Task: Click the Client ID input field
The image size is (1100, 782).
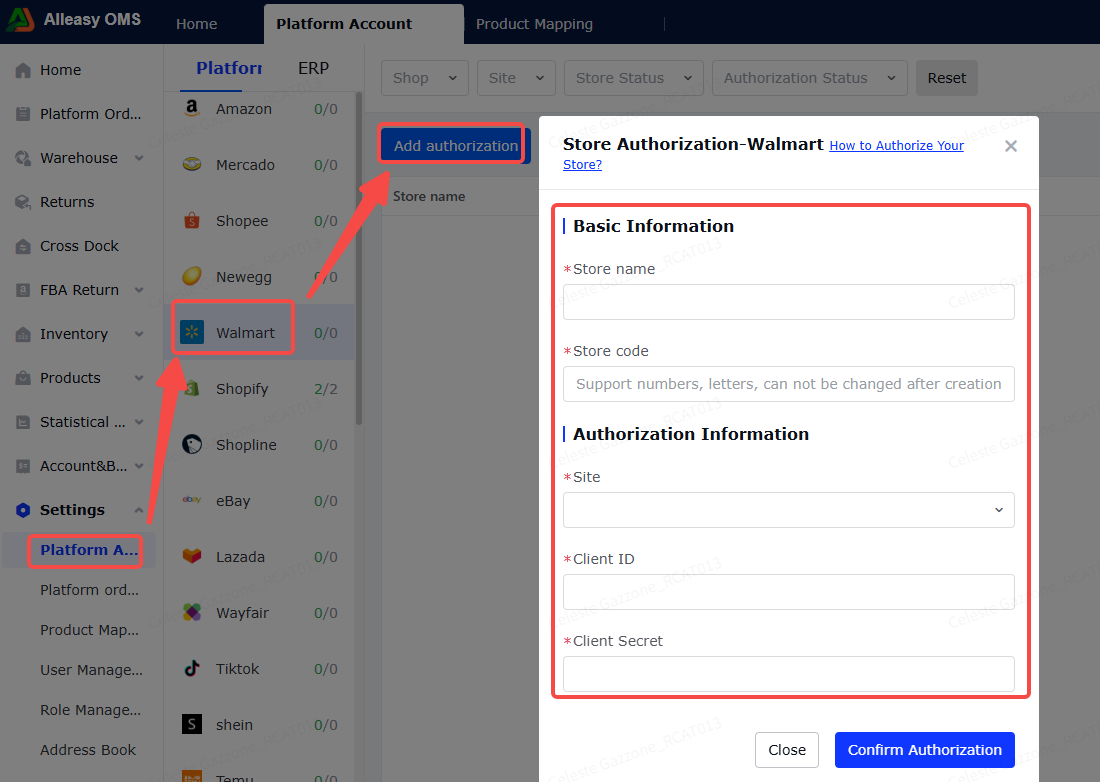Action: point(789,592)
